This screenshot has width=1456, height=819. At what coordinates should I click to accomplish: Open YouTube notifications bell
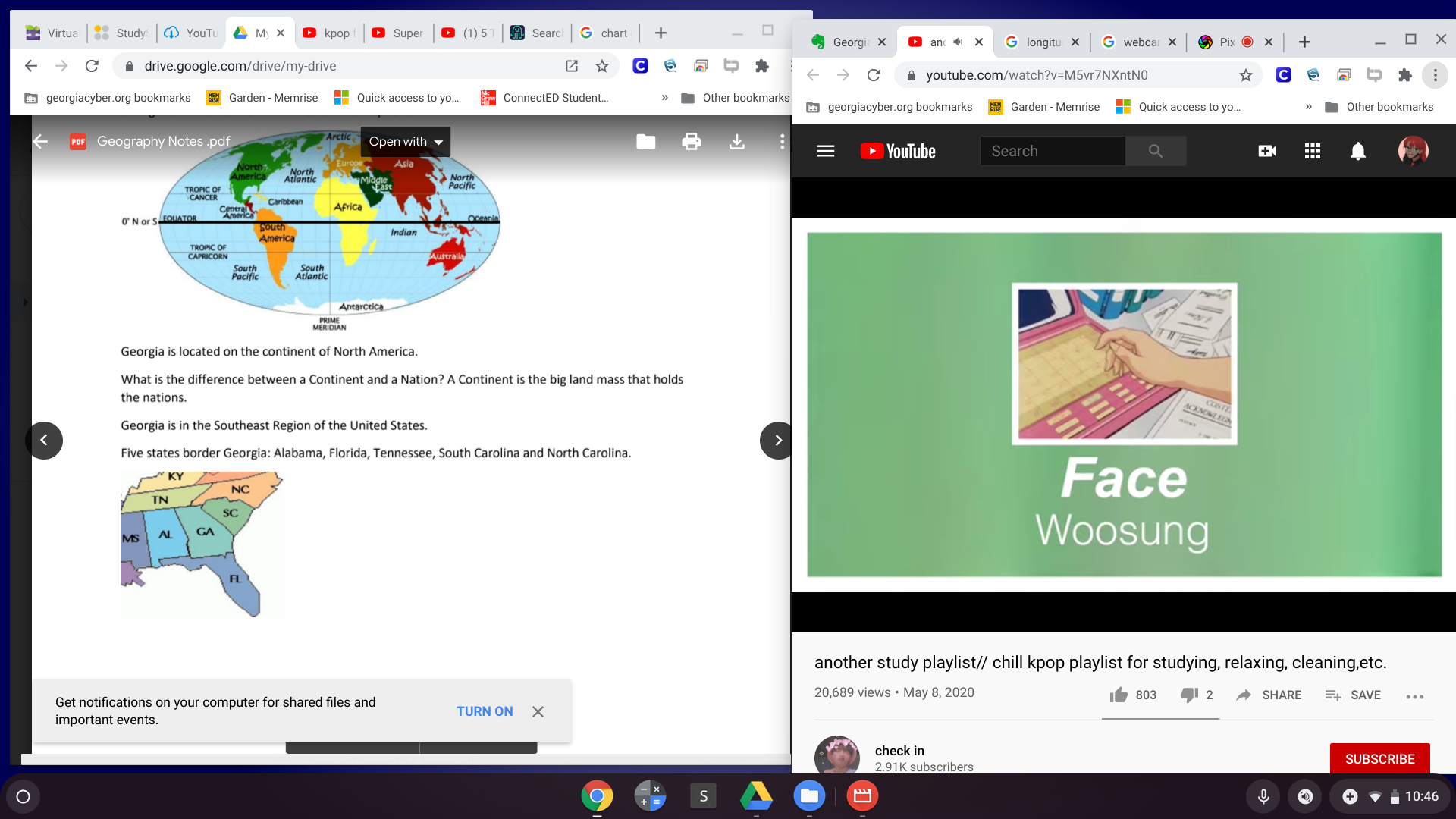point(1358,151)
